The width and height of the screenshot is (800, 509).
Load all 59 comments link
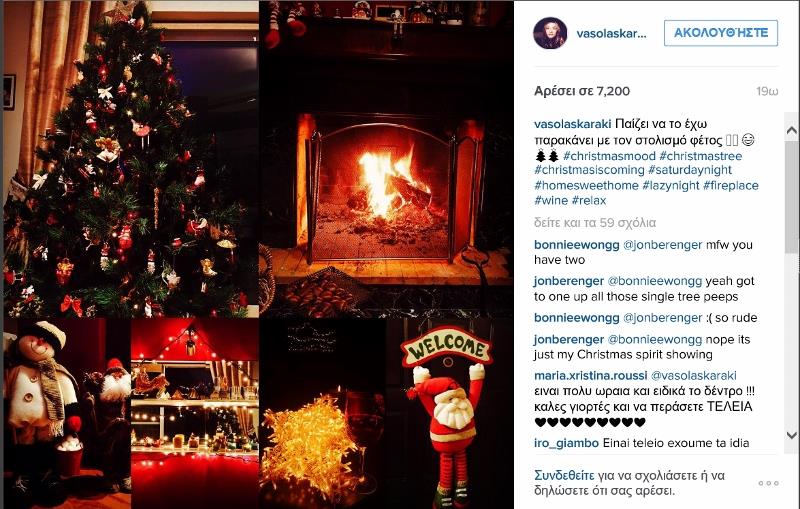click(595, 223)
